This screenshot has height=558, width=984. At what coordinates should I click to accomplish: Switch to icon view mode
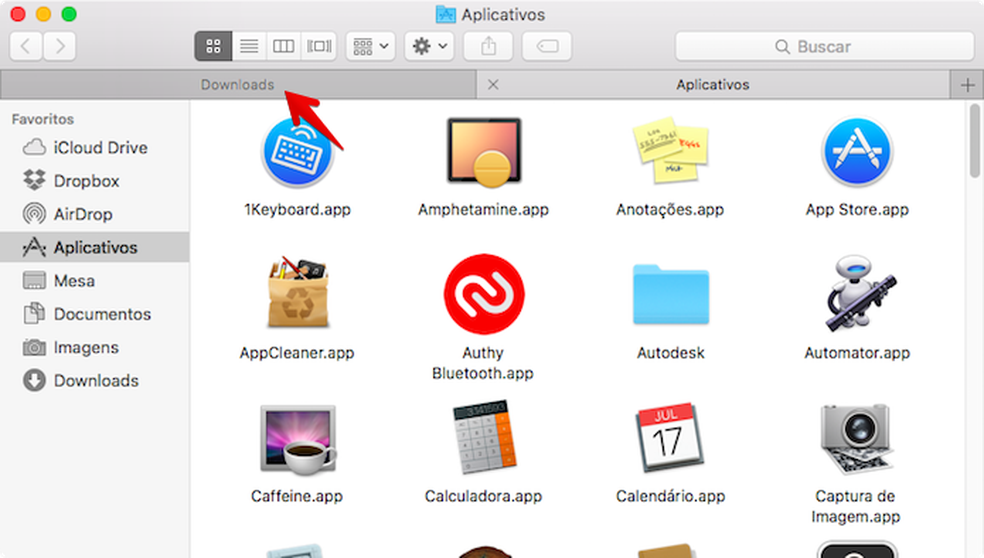click(213, 46)
